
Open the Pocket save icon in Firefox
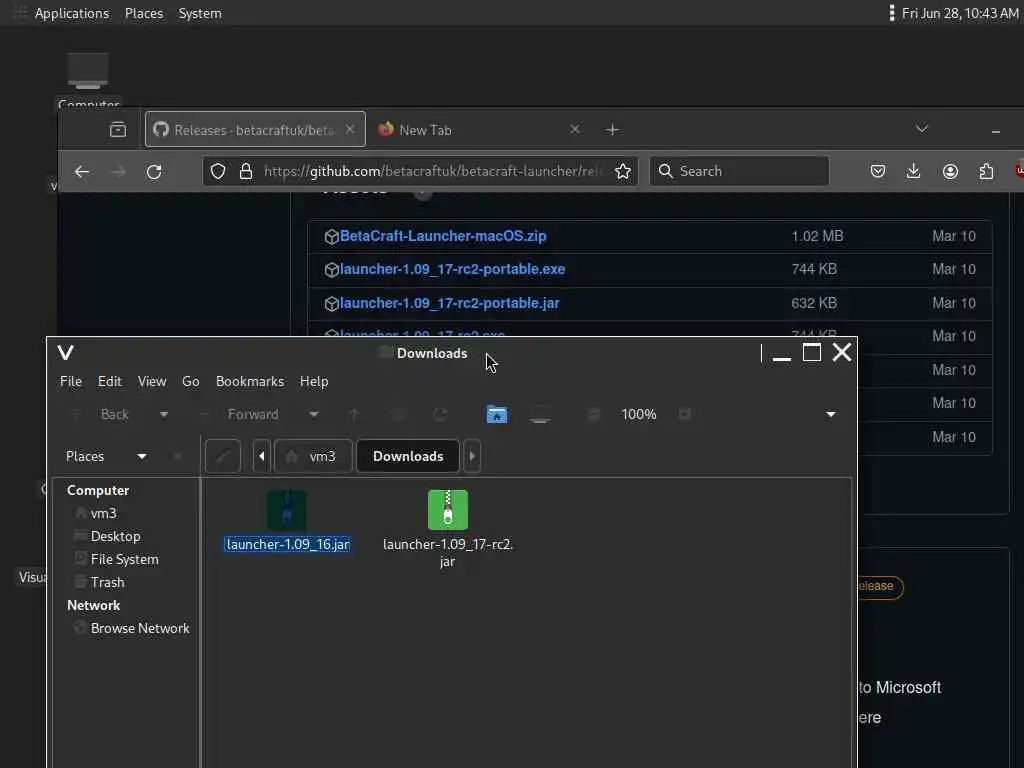point(878,171)
